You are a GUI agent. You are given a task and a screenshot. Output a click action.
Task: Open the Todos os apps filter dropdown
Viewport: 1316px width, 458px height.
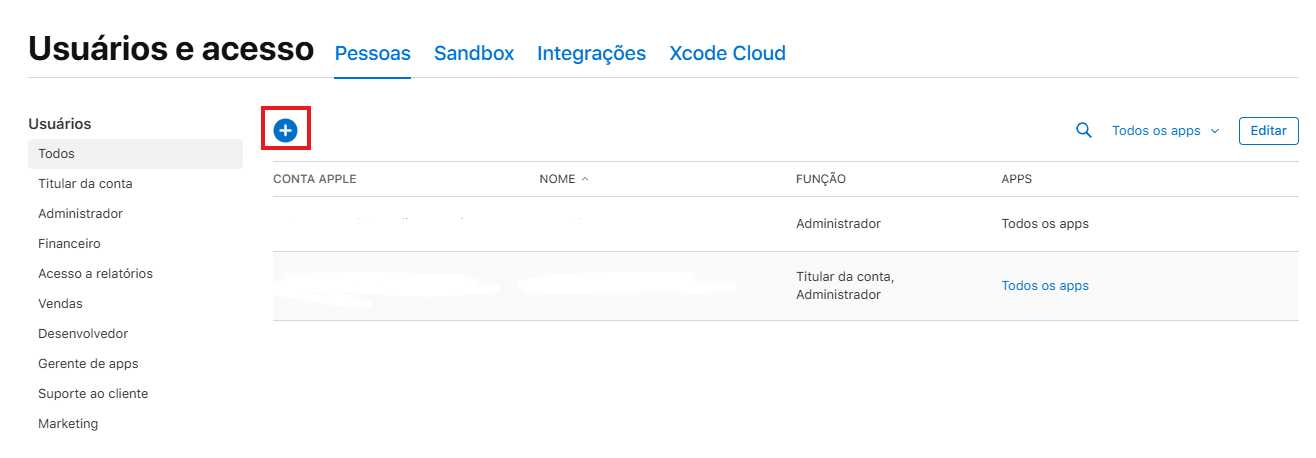pos(1165,131)
